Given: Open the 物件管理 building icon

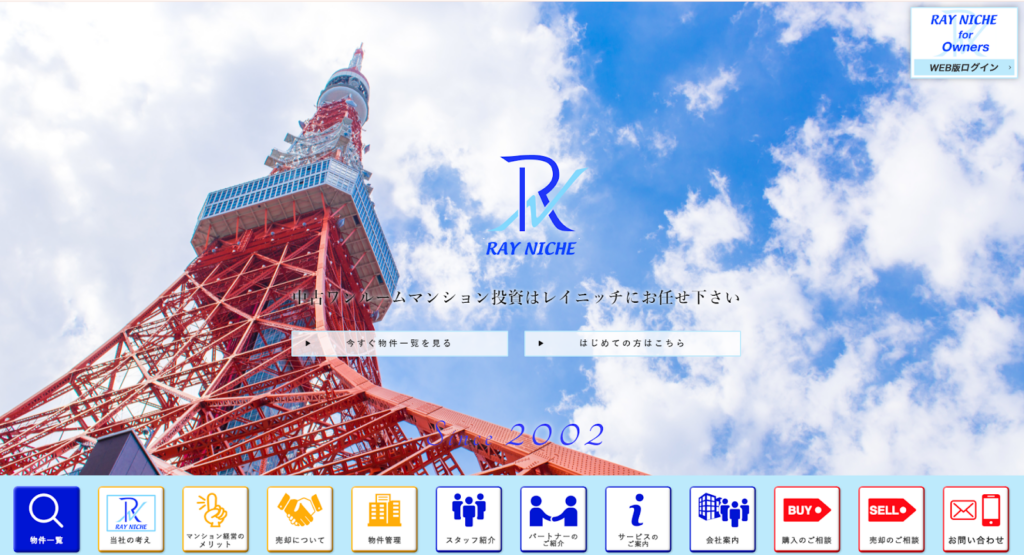Looking at the screenshot, I should [384, 519].
